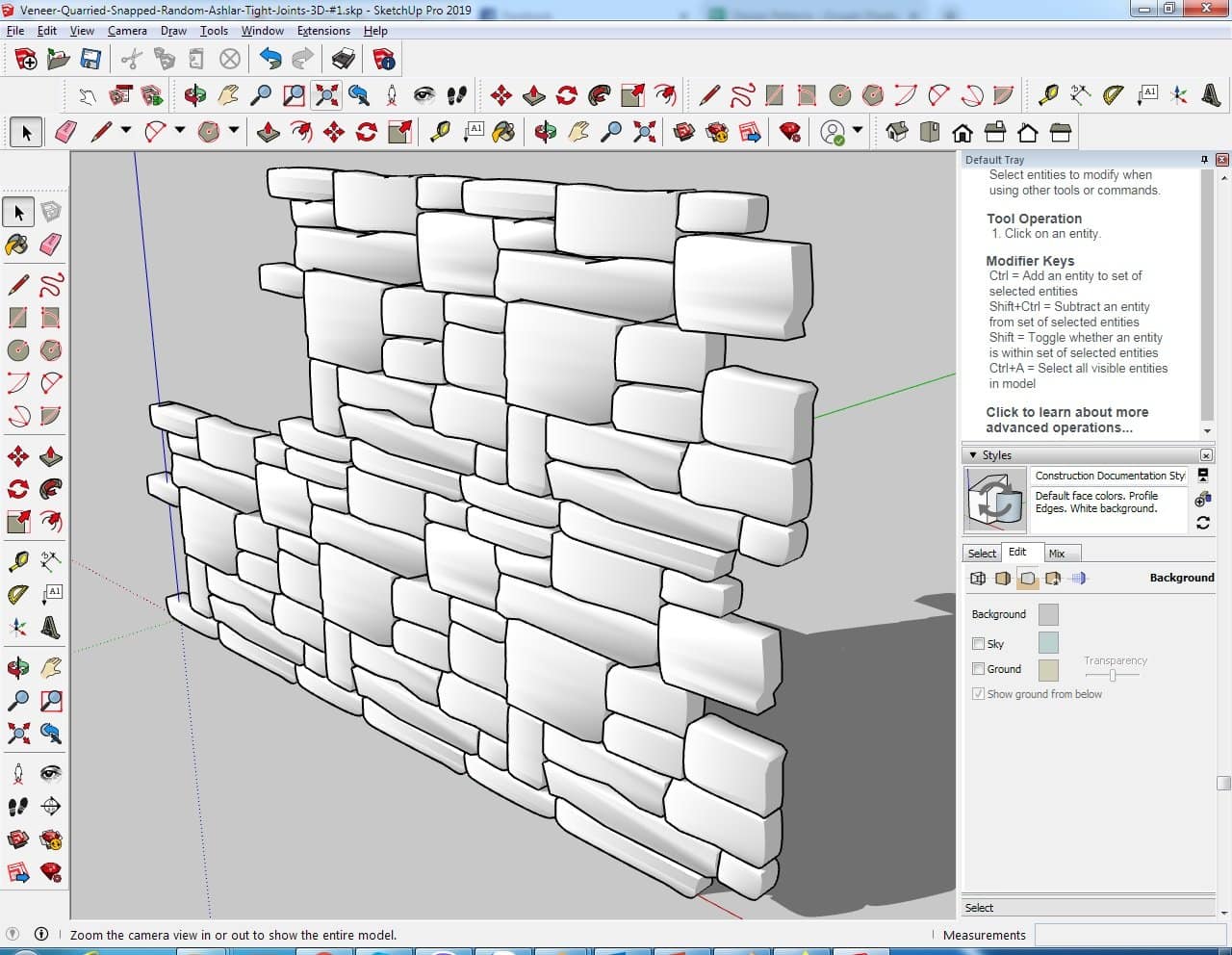Viewport: 1232px width, 955px height.
Task: Collapse the Styles panel triangle
Action: tap(973, 454)
